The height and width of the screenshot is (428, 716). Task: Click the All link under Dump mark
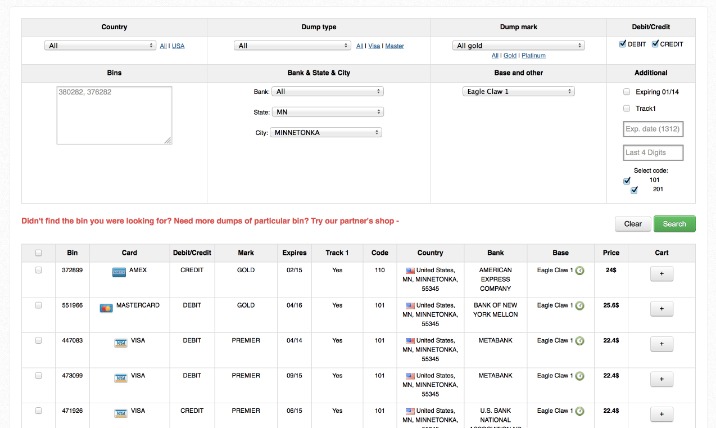(x=495, y=56)
